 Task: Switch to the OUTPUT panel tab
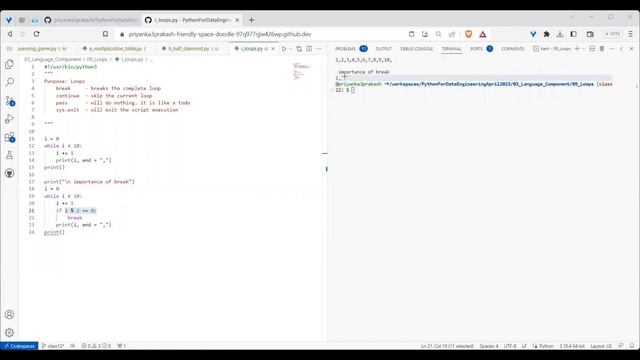383,49
